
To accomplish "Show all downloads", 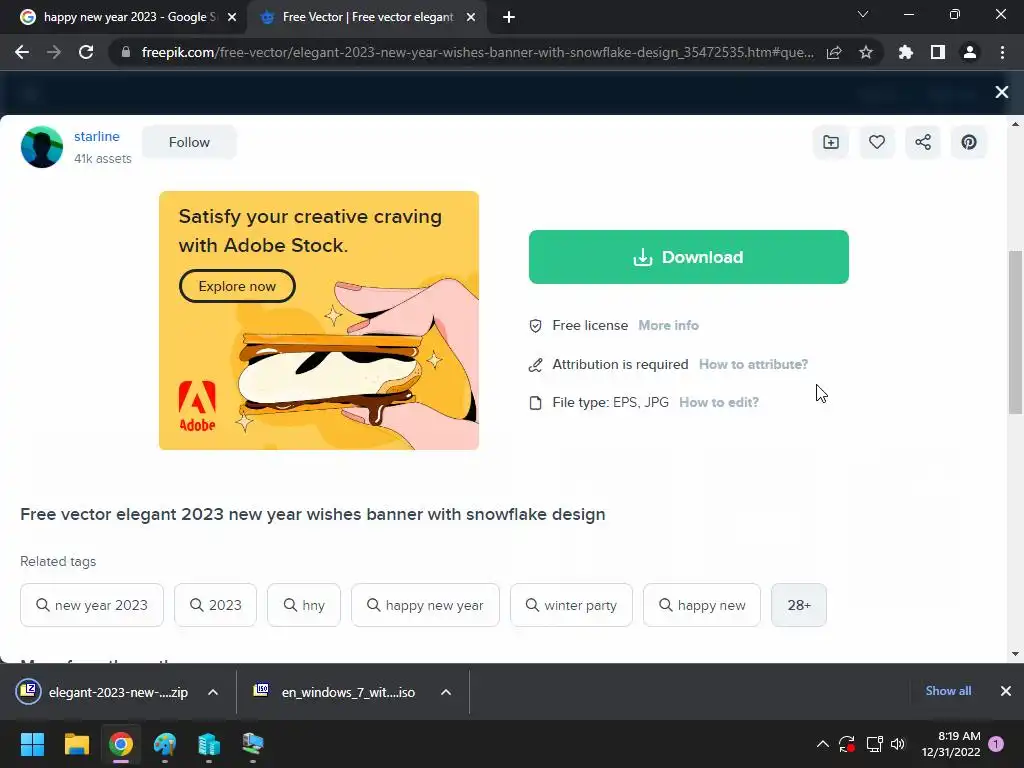I will tap(948, 691).
